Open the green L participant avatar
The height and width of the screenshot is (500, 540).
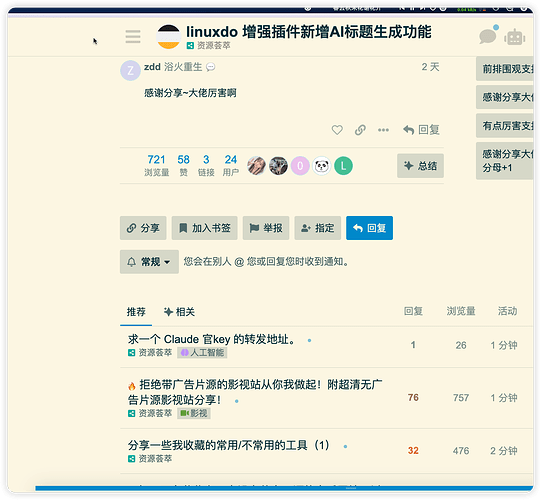click(343, 166)
